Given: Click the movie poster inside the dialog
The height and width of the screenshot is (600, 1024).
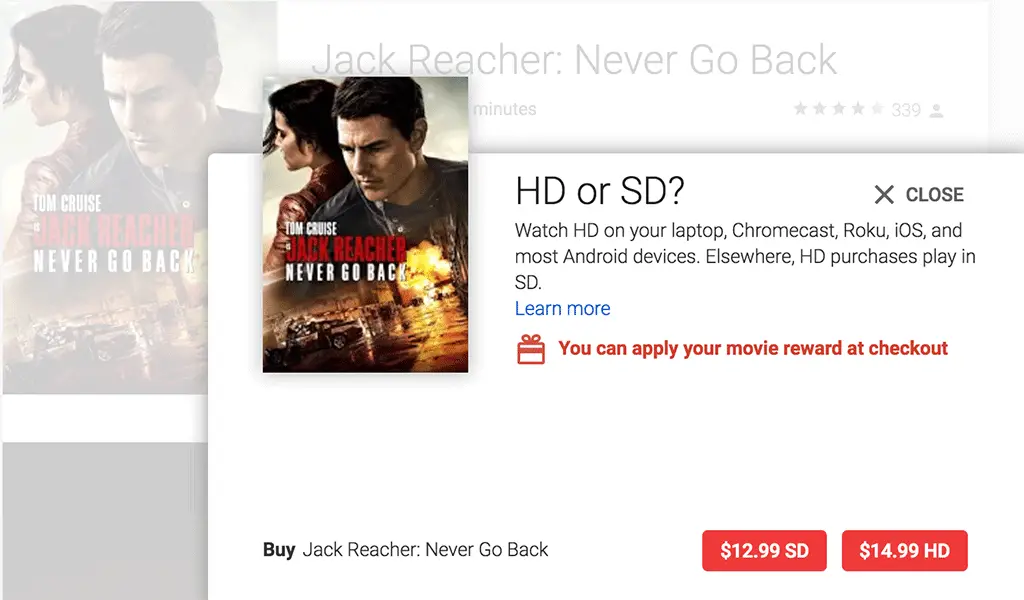Looking at the screenshot, I should coord(365,225).
